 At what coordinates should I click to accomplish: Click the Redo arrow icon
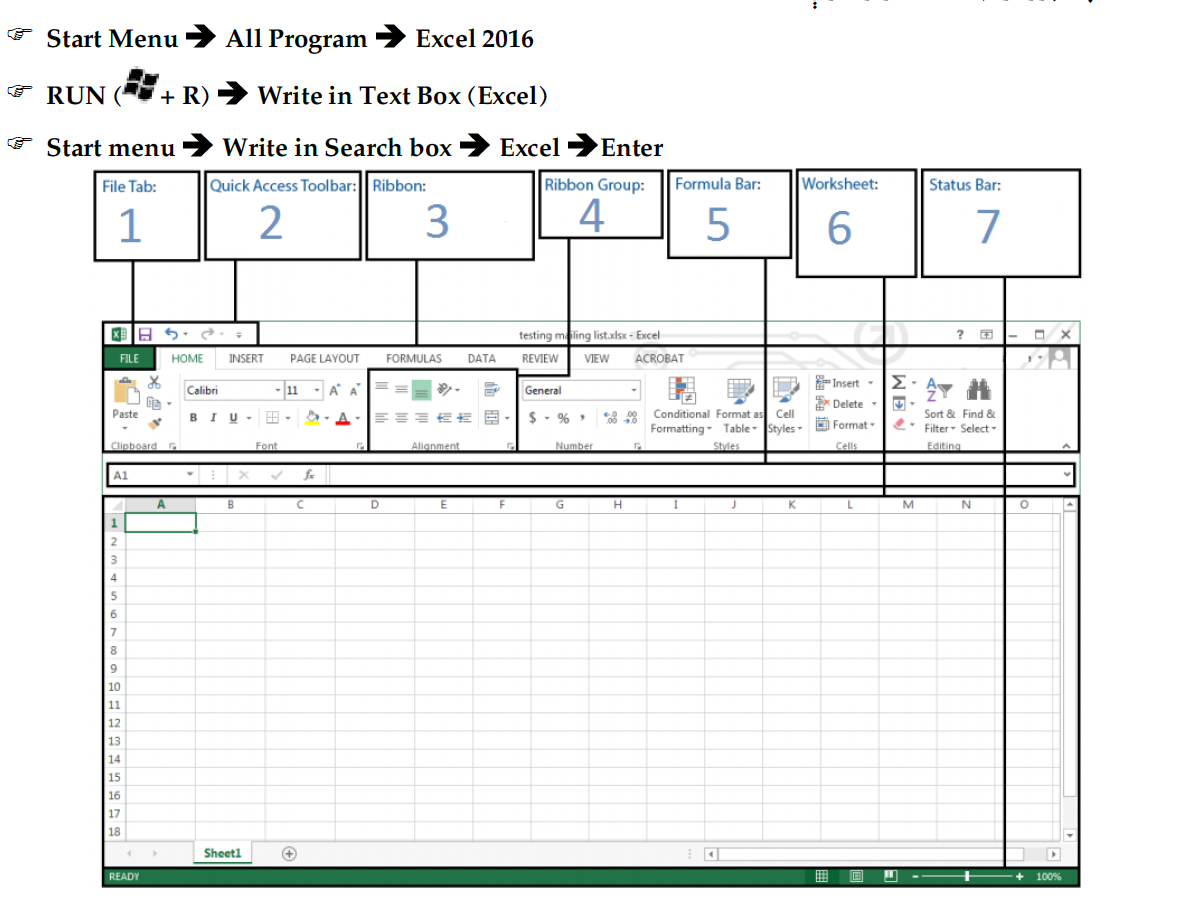click(x=208, y=333)
